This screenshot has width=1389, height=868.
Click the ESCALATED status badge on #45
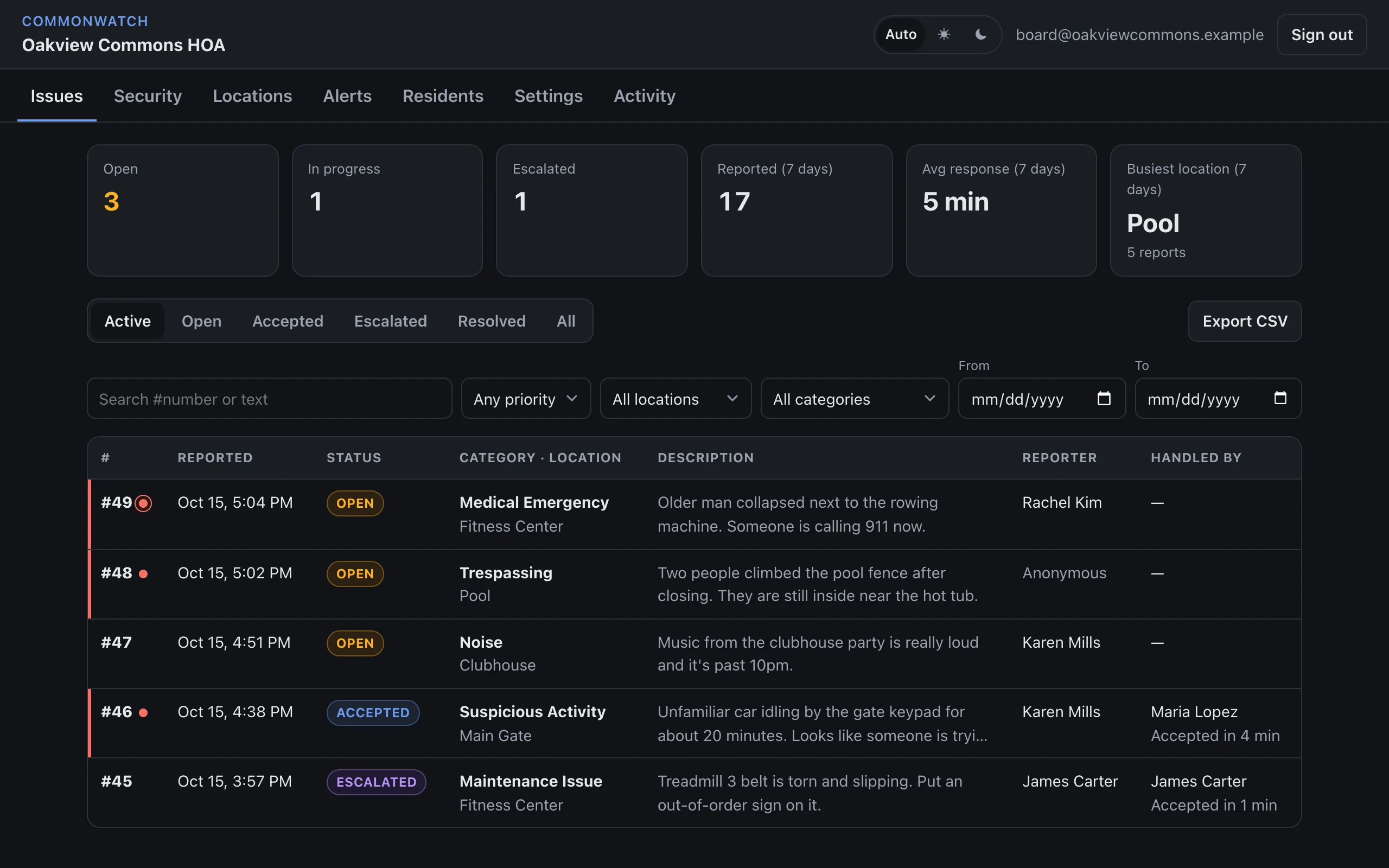coord(376,782)
